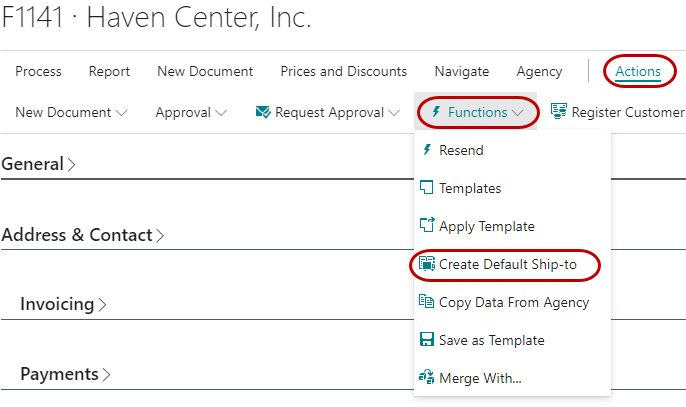This screenshot has width=686, height=407.
Task: Expand the General section
Action: 38,164
